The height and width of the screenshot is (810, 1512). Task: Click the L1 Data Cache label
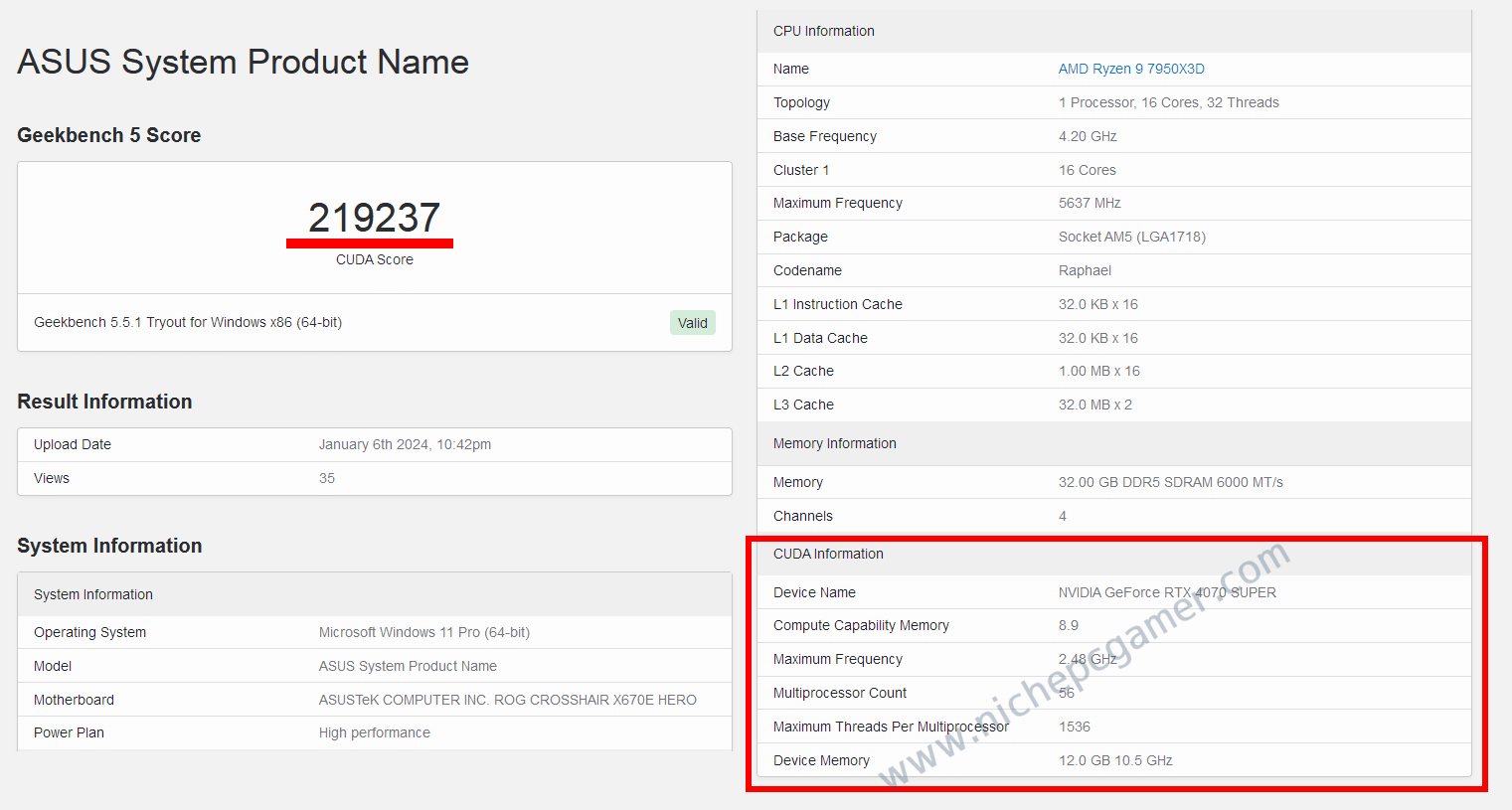pyautogui.click(x=820, y=338)
